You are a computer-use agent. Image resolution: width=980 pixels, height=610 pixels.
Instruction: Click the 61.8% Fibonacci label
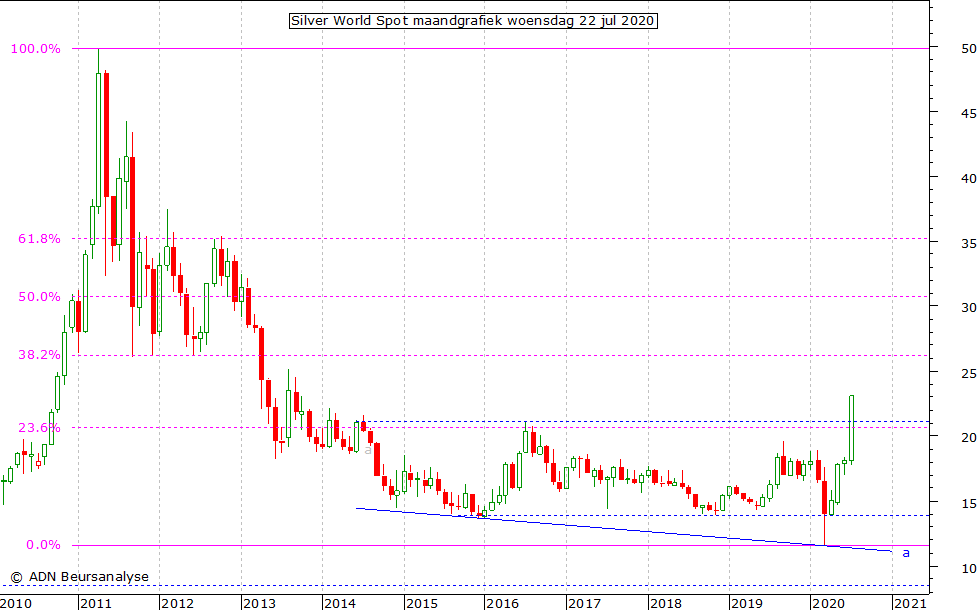(39, 239)
